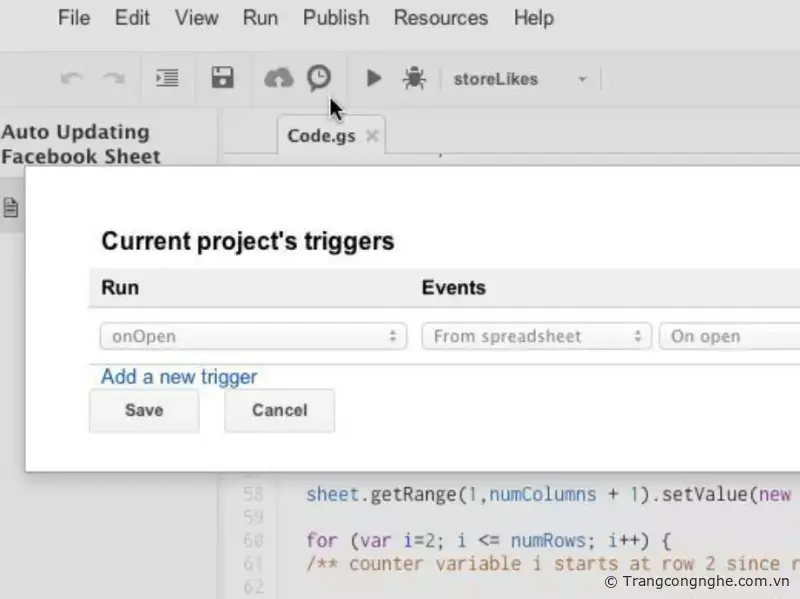
Task: Click the cloud deploy icon
Action: point(278,78)
